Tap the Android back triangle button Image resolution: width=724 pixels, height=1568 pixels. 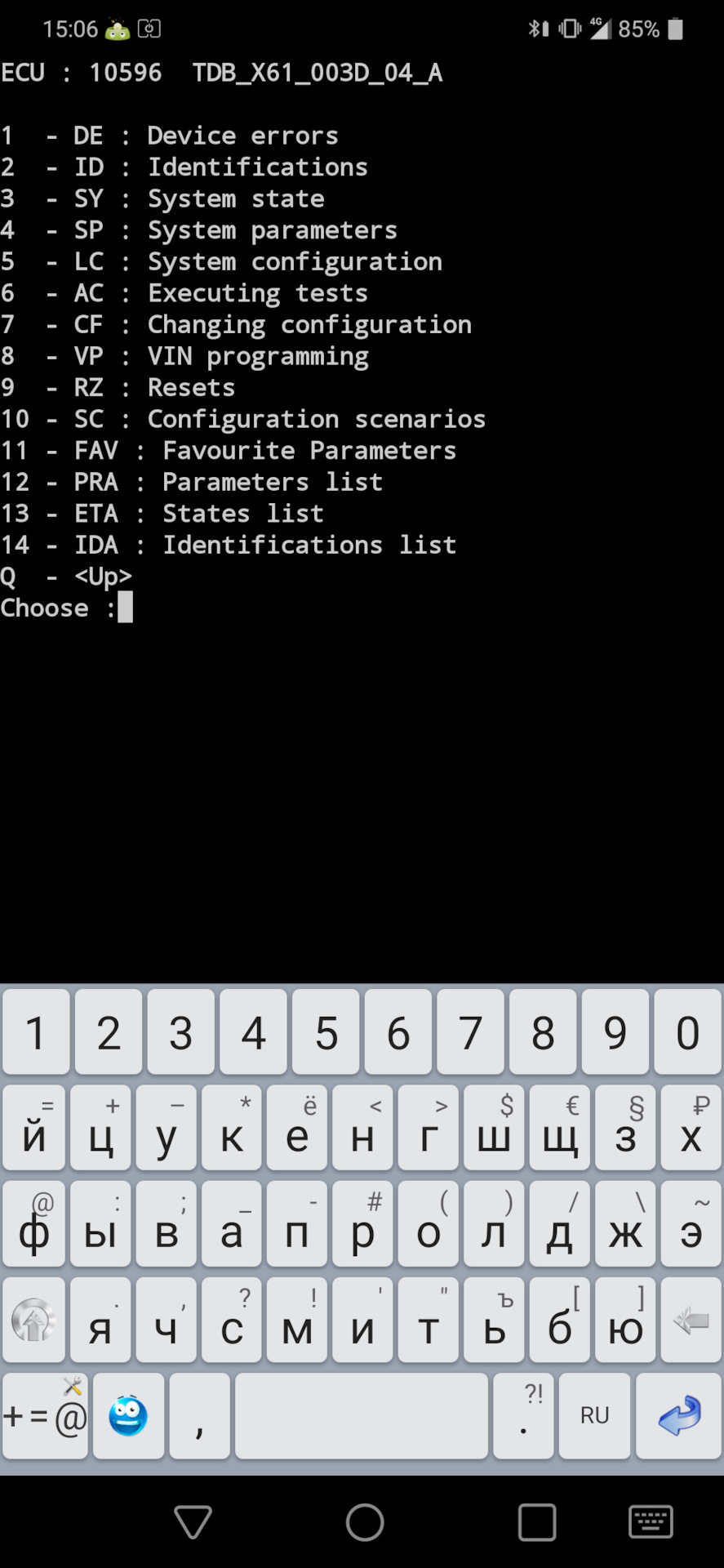[x=193, y=1521]
